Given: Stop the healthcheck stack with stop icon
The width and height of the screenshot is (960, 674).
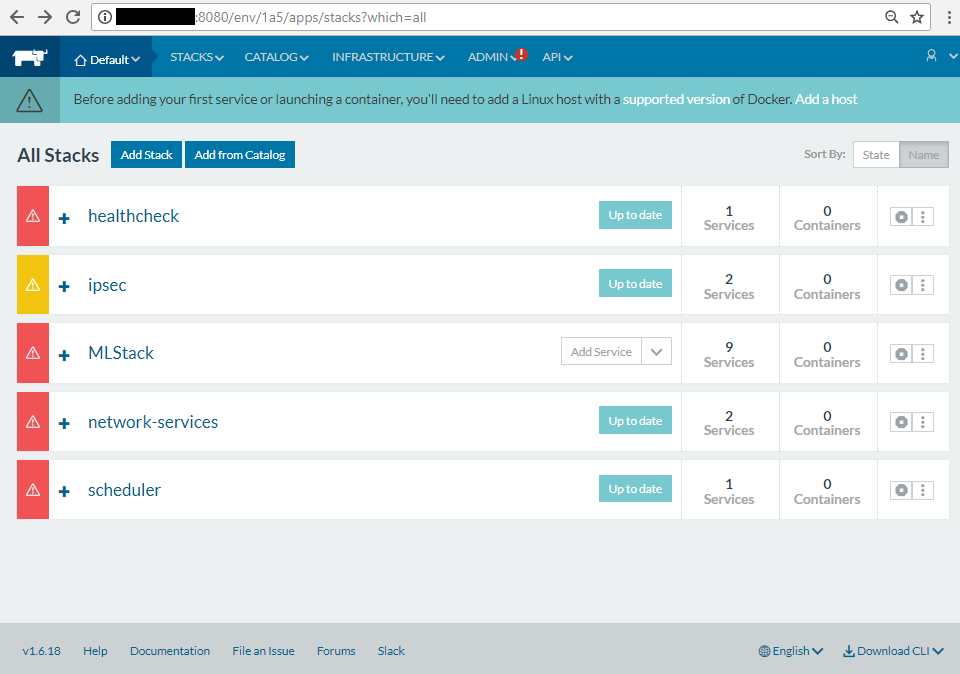Looking at the screenshot, I should coord(901,217).
